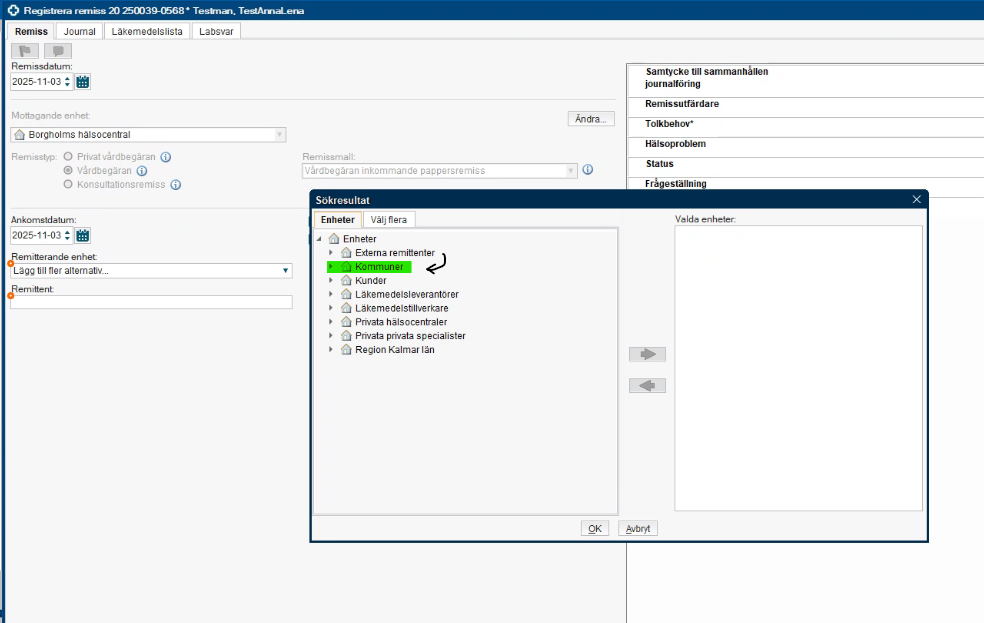Select the Privat vårdbegäran radio button
The image size is (984, 623).
click(68, 157)
